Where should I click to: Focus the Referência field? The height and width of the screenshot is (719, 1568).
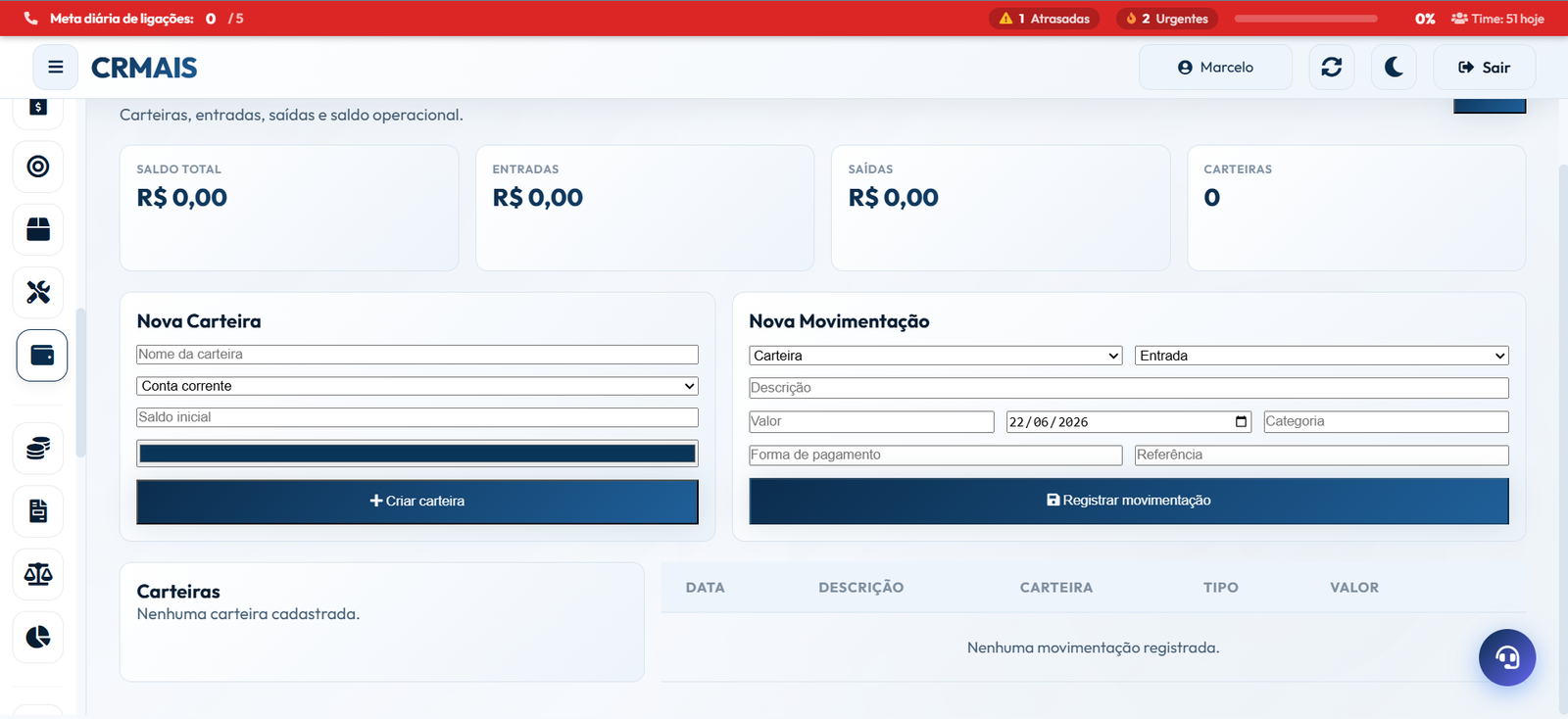[x=1322, y=455]
